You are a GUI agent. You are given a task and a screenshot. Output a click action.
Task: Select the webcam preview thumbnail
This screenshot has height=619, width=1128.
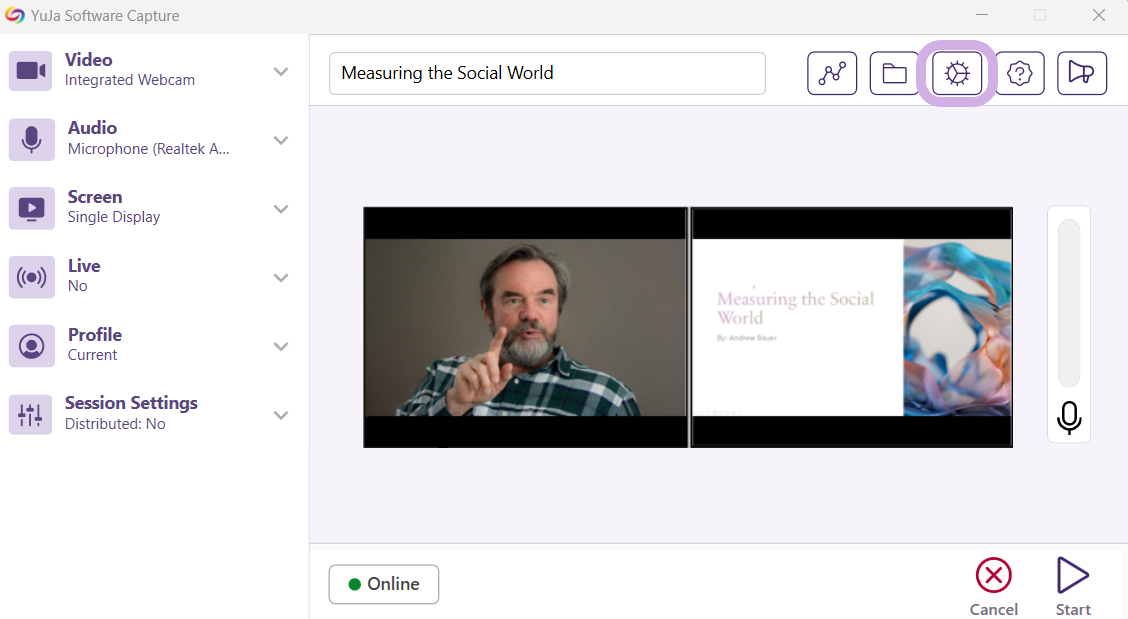[x=525, y=327]
